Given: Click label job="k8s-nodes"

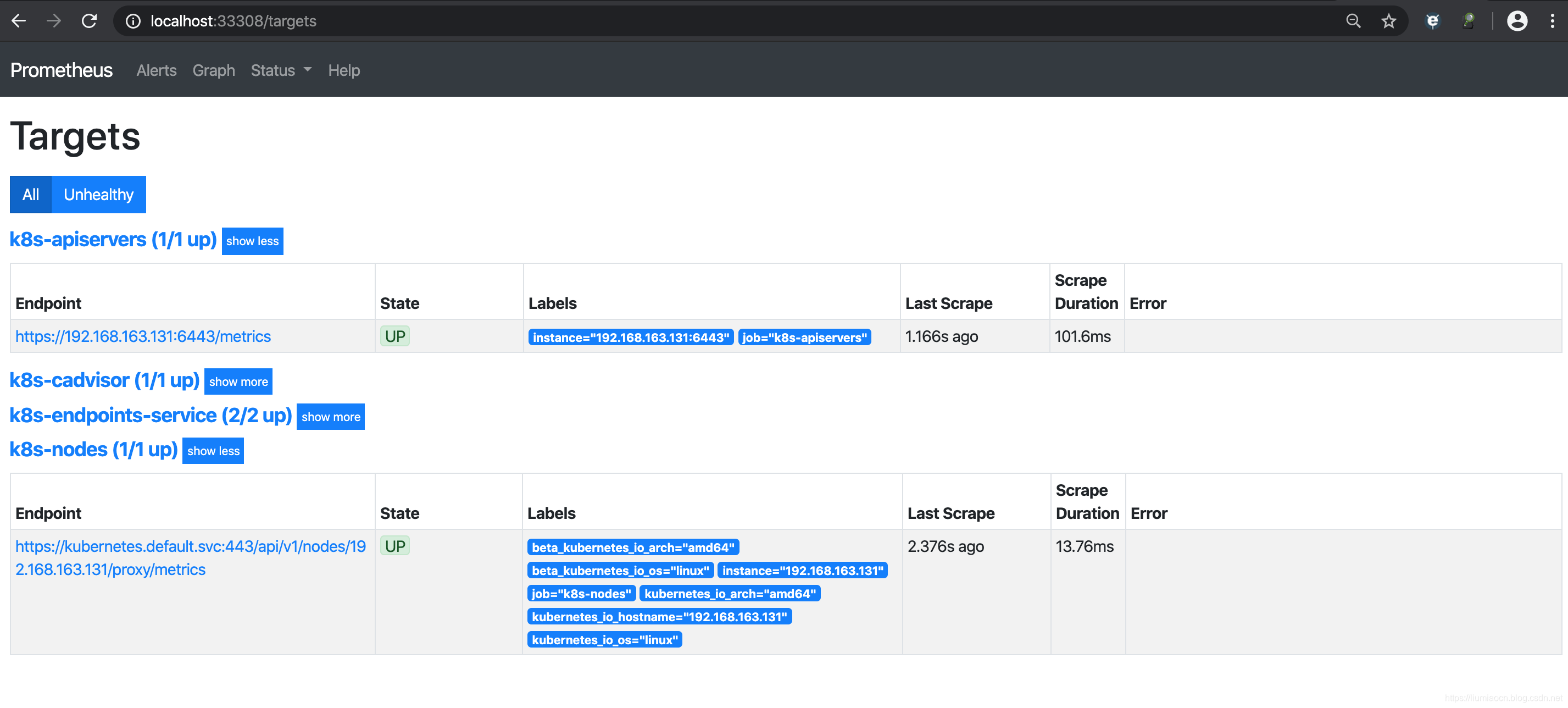Looking at the screenshot, I should (581, 594).
